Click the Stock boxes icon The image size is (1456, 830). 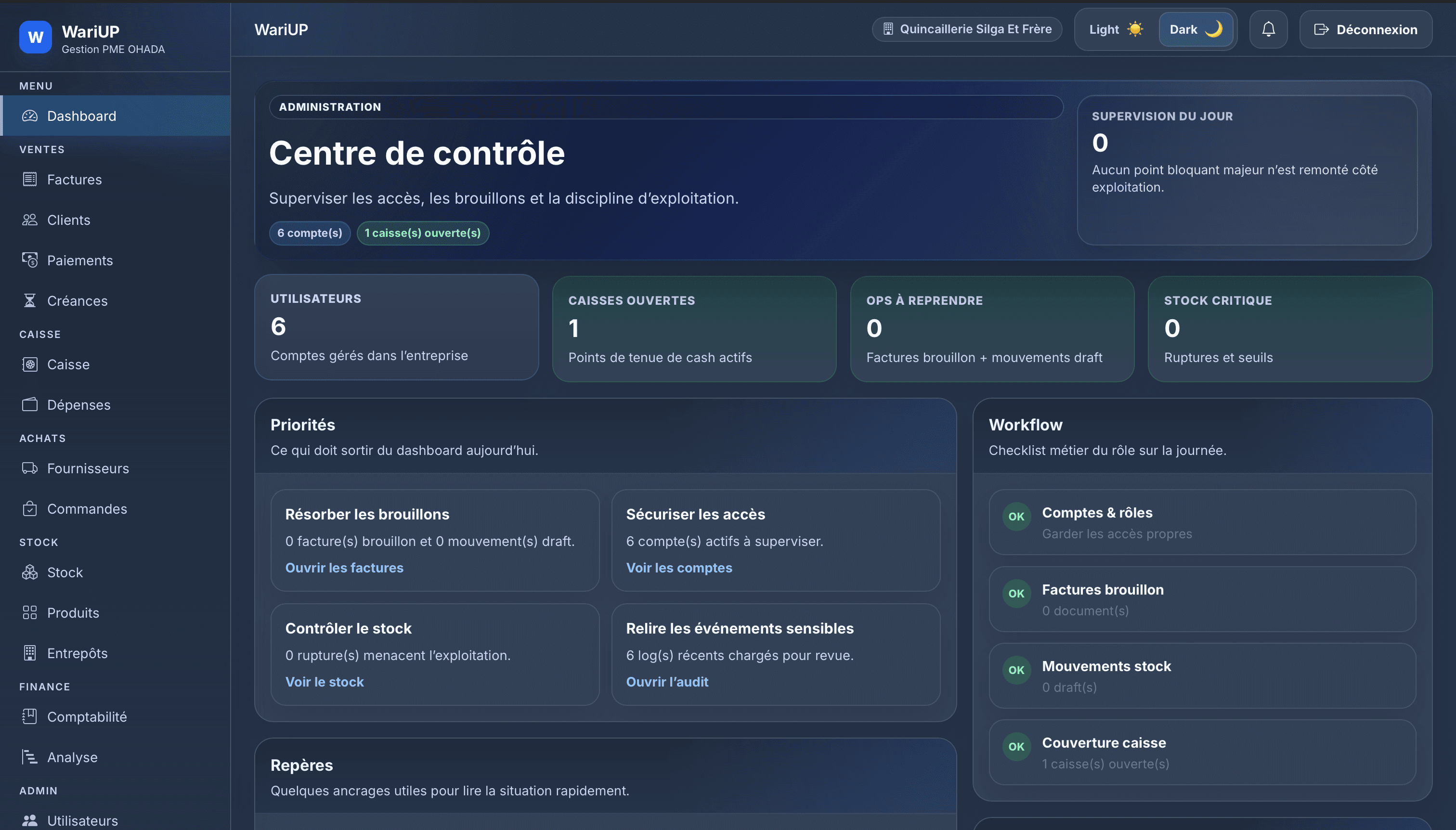[30, 572]
